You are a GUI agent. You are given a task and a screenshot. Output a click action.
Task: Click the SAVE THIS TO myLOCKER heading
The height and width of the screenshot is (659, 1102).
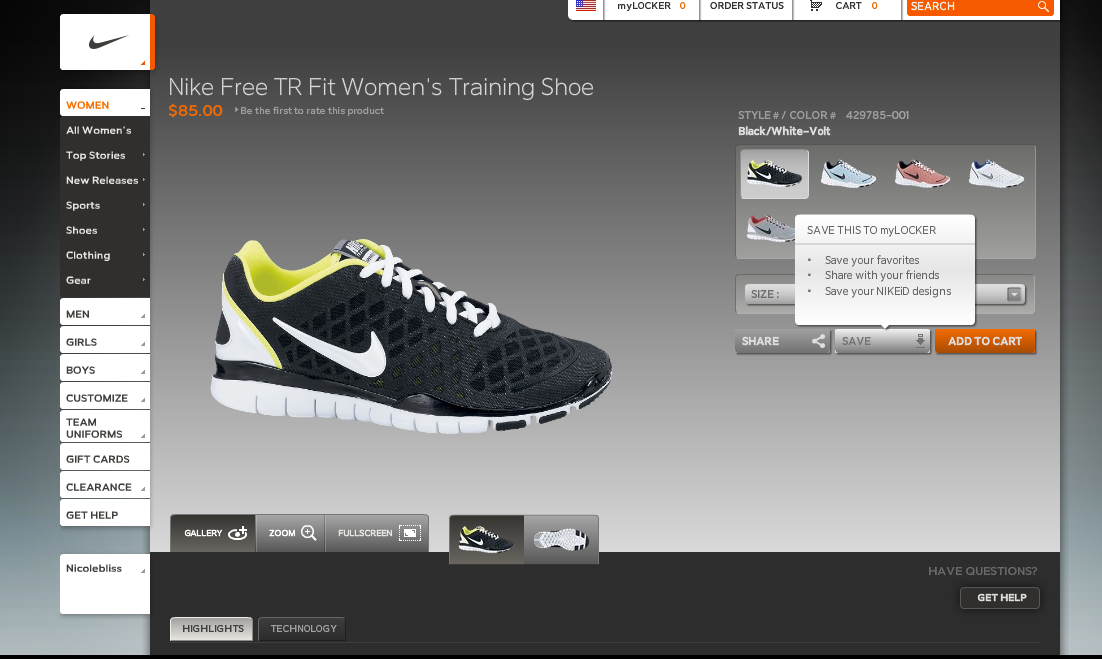(871, 230)
